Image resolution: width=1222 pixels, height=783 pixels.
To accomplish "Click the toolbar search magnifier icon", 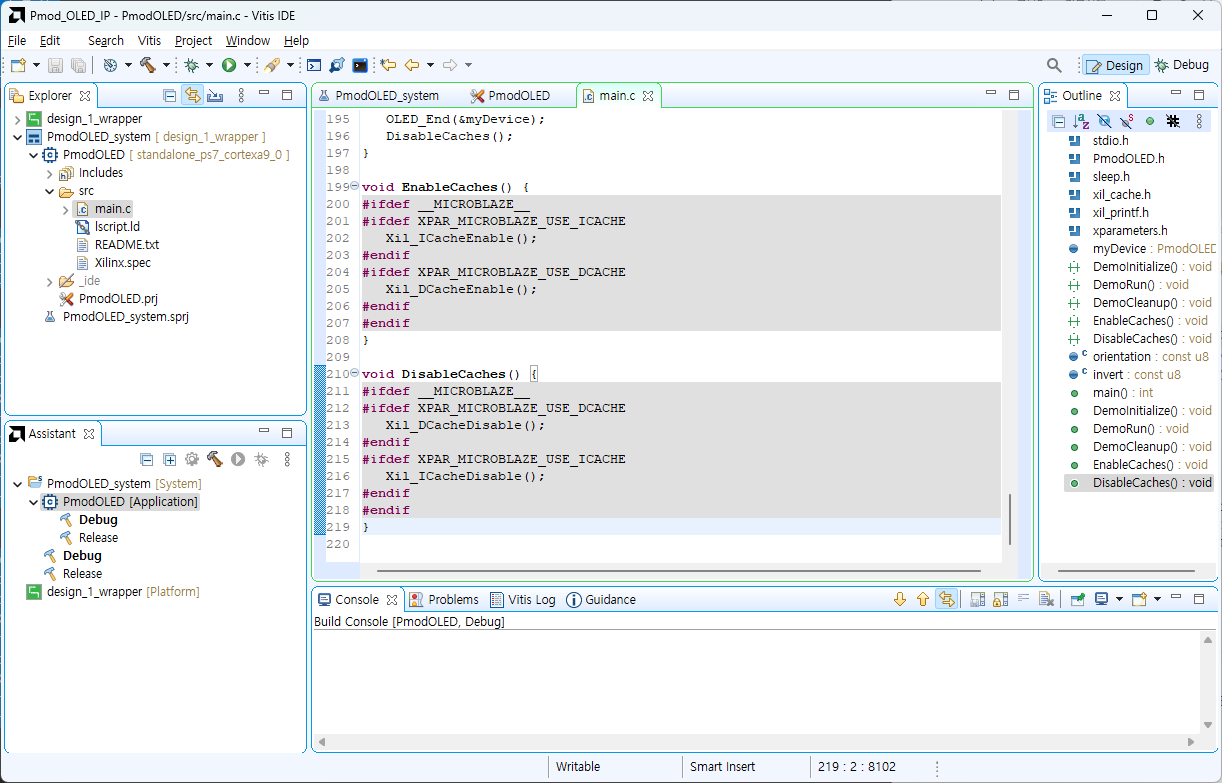I will tap(1054, 65).
